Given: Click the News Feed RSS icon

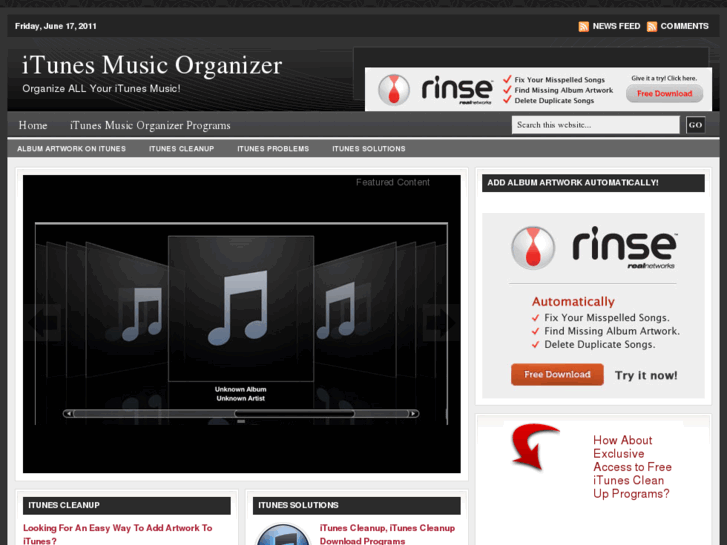Looking at the screenshot, I should [x=583, y=26].
